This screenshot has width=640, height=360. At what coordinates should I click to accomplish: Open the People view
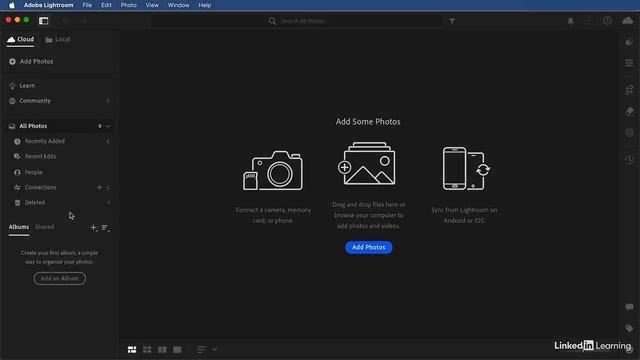tap(28, 172)
